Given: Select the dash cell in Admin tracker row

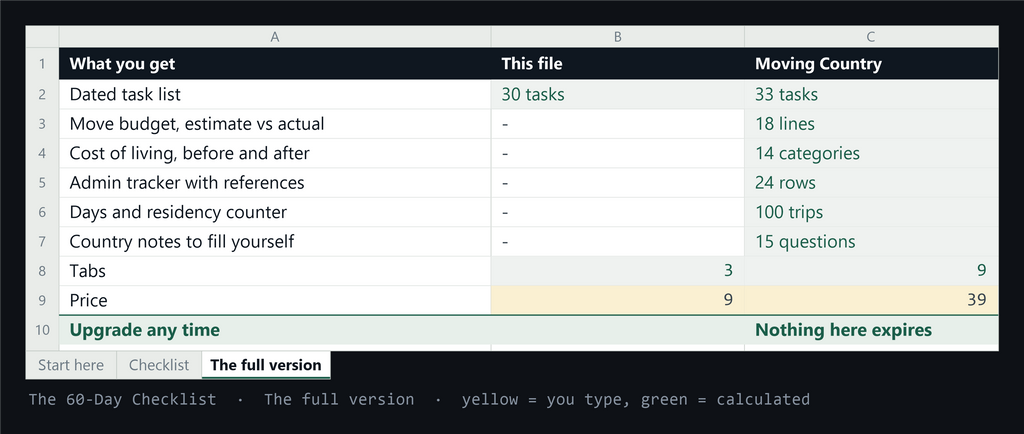Looking at the screenshot, I should click(617, 183).
